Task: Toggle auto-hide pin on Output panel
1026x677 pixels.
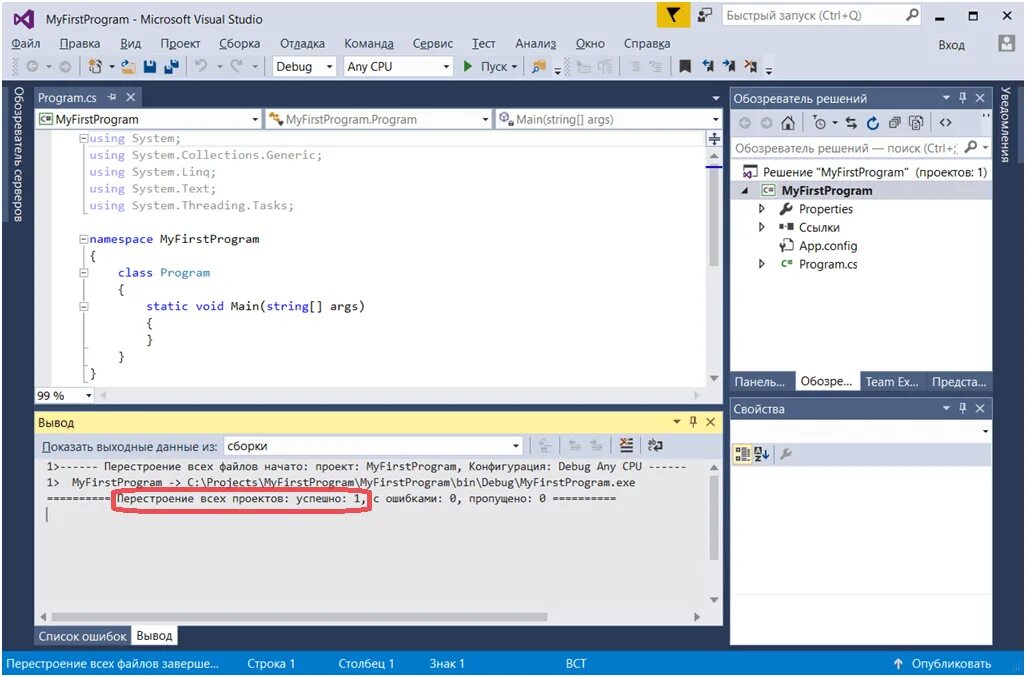Action: [x=693, y=423]
